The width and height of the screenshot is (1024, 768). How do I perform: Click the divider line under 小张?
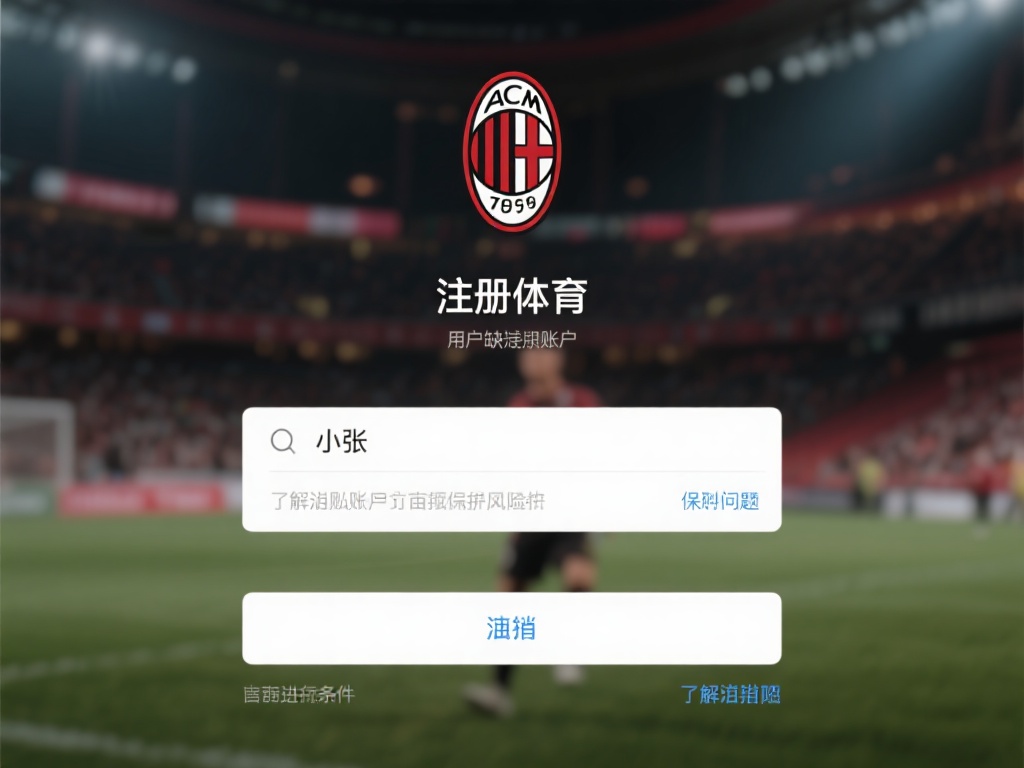[517, 471]
